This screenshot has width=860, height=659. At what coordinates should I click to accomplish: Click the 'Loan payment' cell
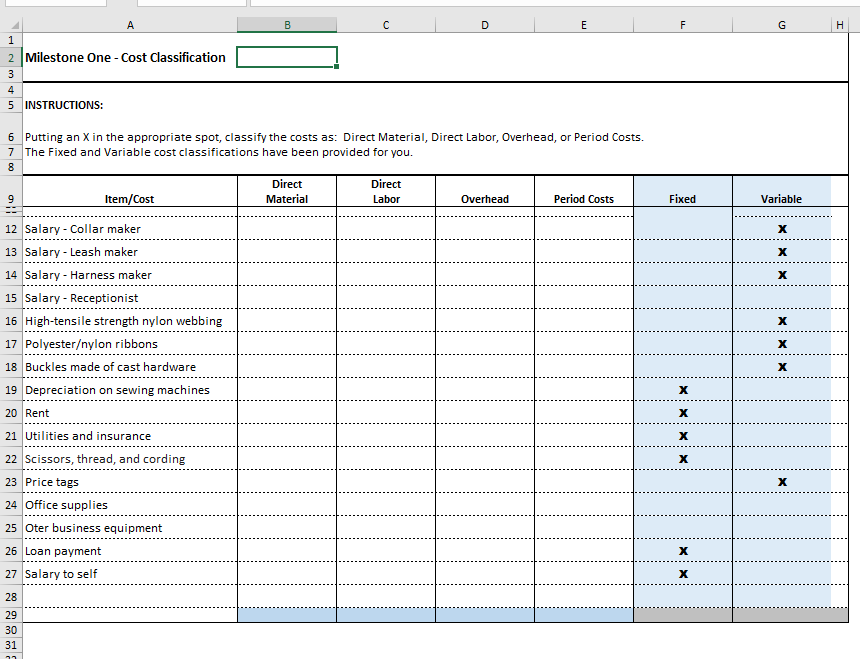tap(130, 551)
